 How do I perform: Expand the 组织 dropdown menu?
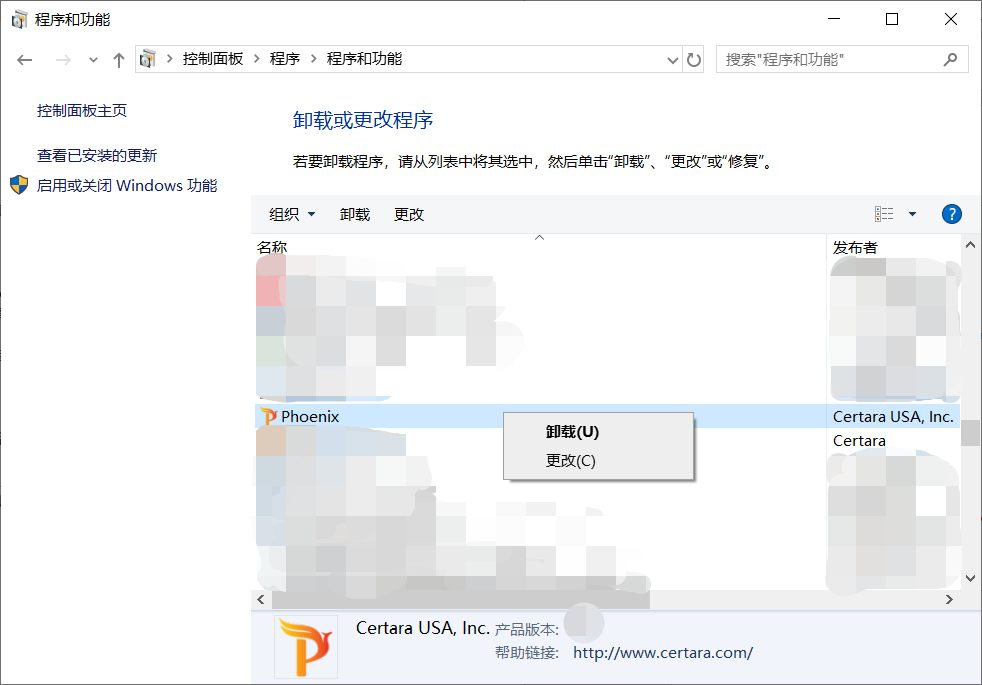pos(292,214)
